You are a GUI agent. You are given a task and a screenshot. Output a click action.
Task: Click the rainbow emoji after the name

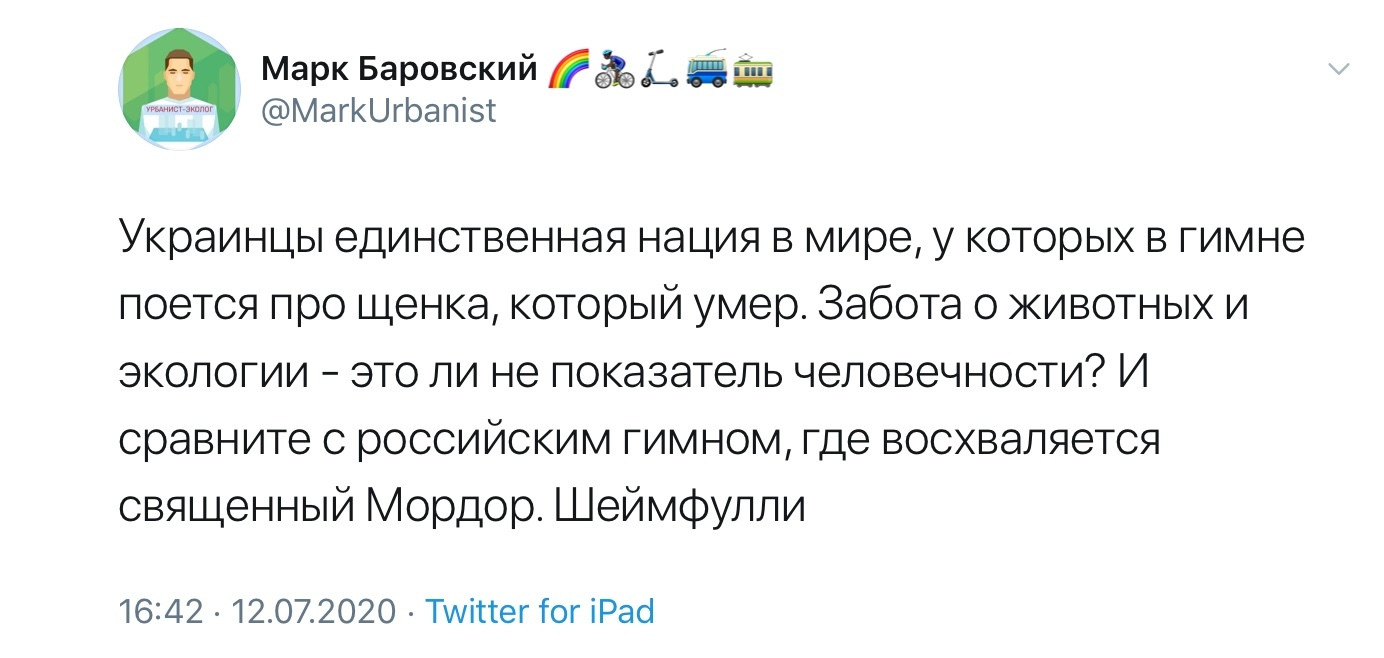(569, 70)
